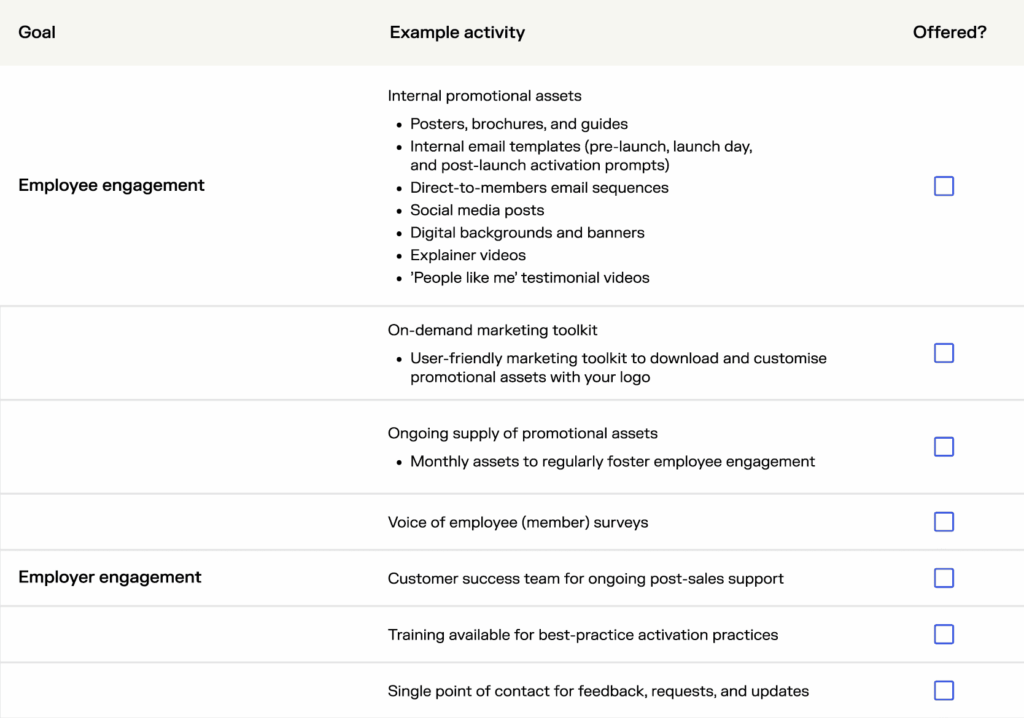Click the Example activity column header
1024x718 pixels.
click(457, 32)
